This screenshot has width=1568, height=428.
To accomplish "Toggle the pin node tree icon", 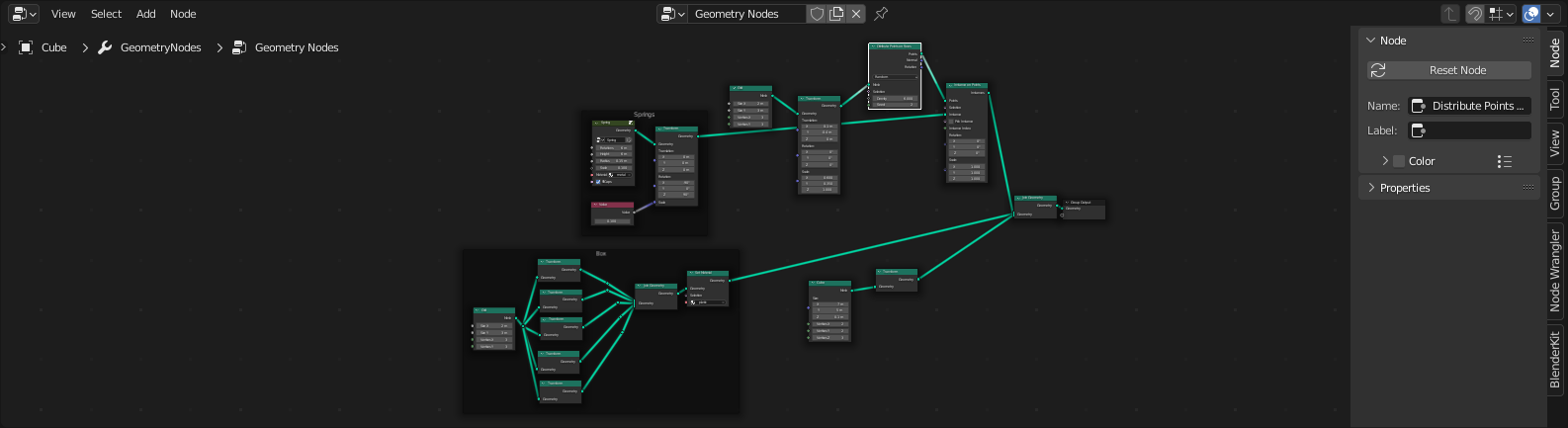I will pos(881,14).
